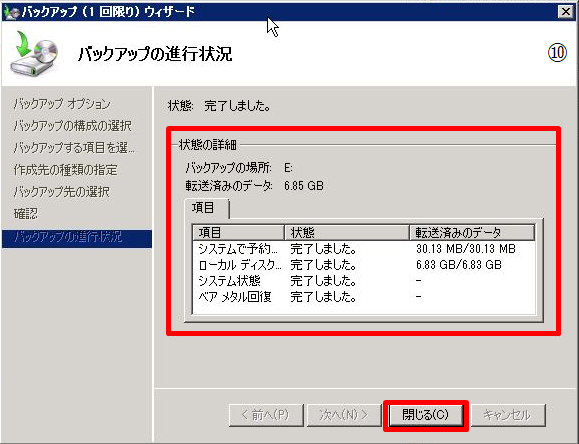579x444 pixels.
Task: Click the 転送済みのデータ column header
Action: tap(472, 232)
